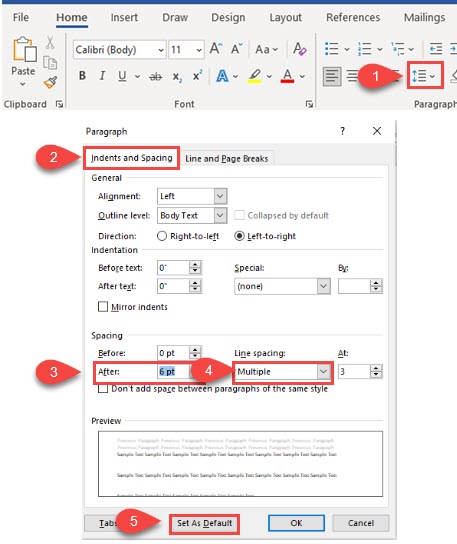Increase font size with A-up icon
The width and height of the screenshot is (457, 544).
click(x=216, y=49)
